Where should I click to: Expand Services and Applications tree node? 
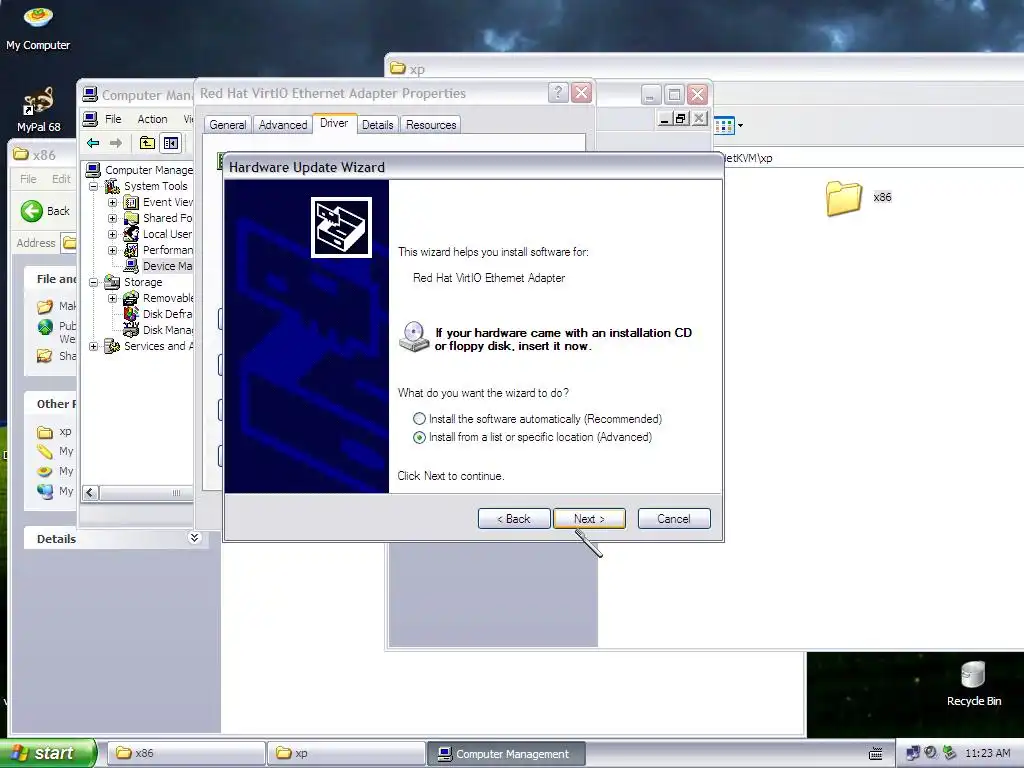tap(93, 346)
